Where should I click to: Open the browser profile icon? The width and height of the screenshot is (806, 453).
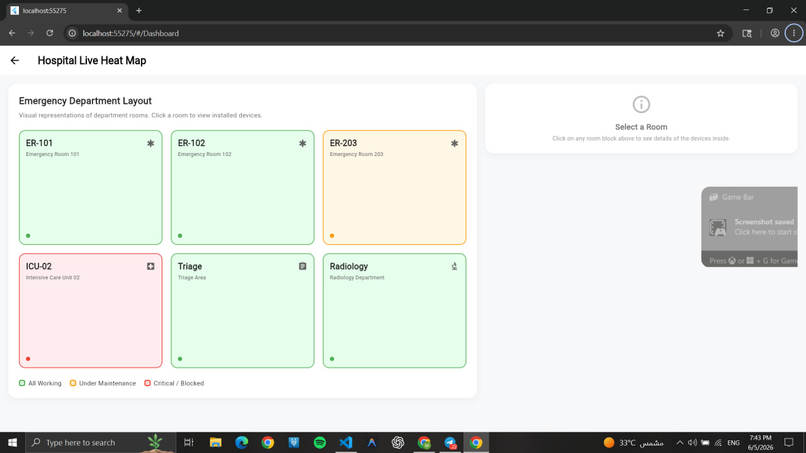pos(775,33)
